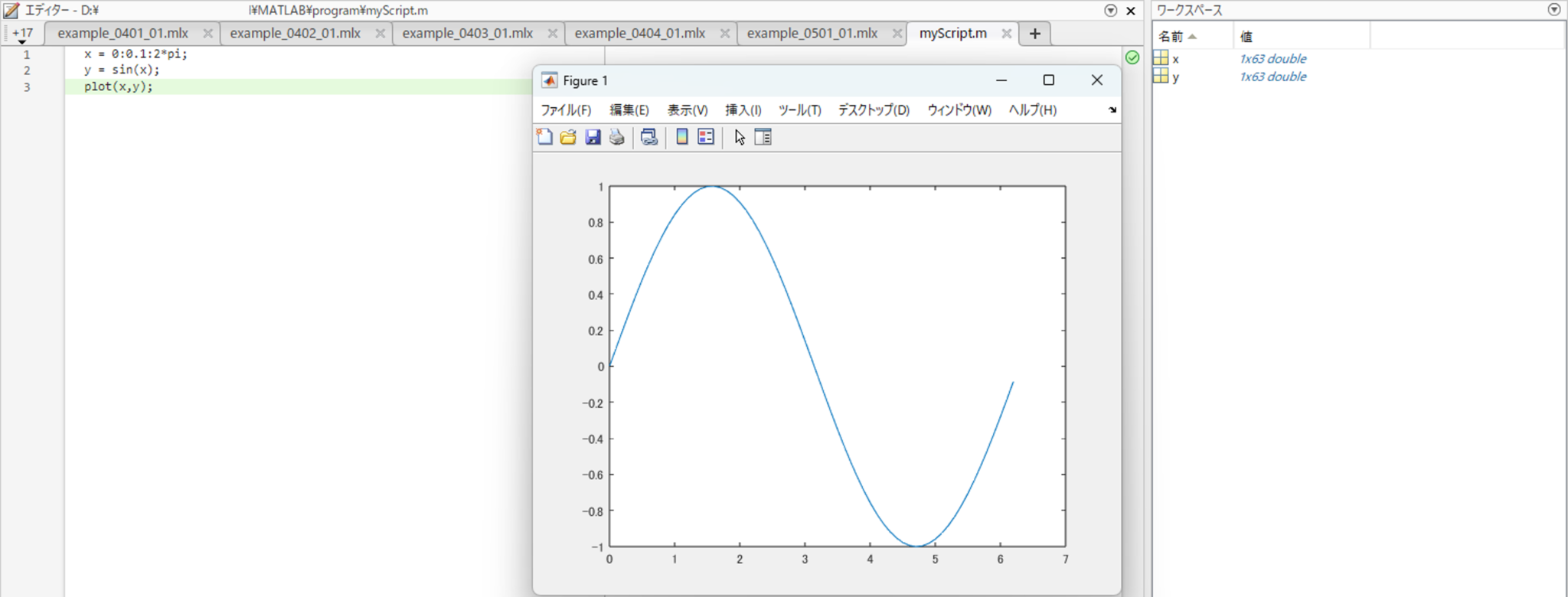Switch to the example_0403_01.mlx tab
1568x597 pixels.
[x=467, y=34]
